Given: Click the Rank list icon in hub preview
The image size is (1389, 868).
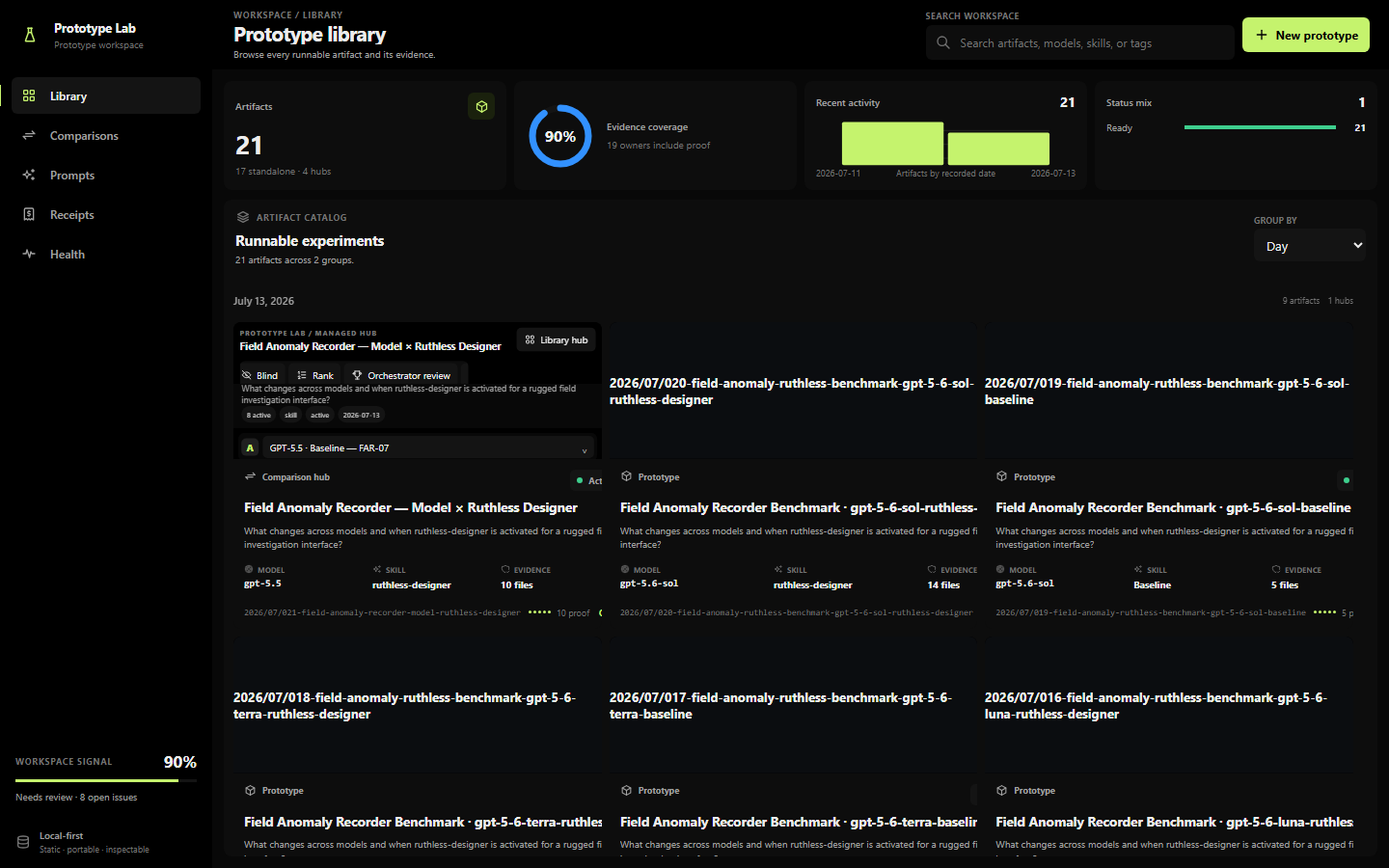Looking at the screenshot, I should tap(302, 375).
